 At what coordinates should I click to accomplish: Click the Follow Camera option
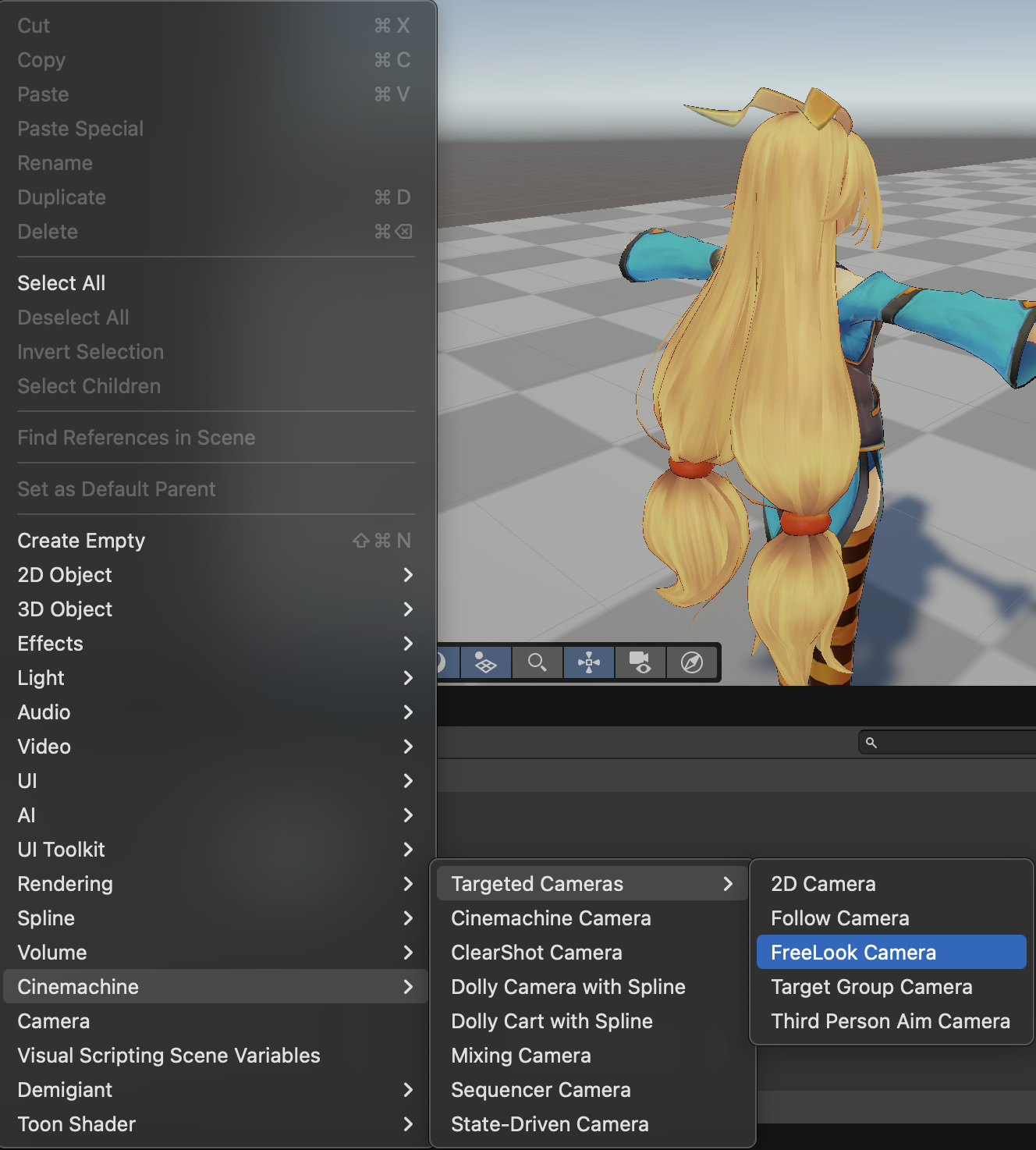839,918
